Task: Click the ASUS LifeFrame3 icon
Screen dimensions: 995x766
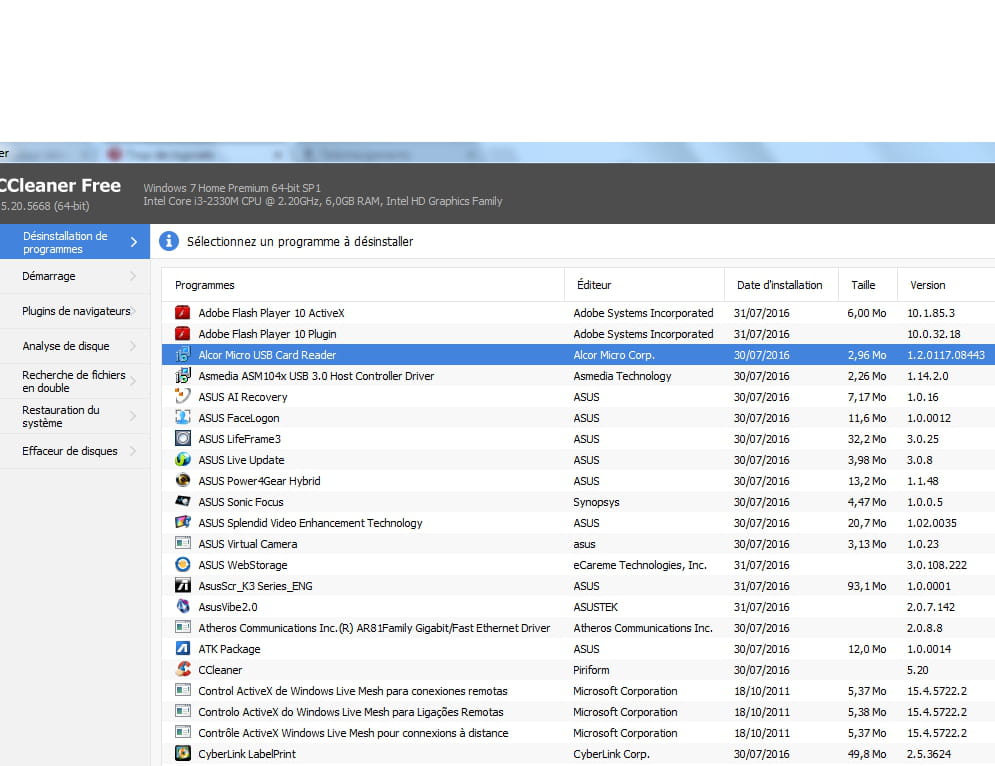Action: click(x=183, y=438)
